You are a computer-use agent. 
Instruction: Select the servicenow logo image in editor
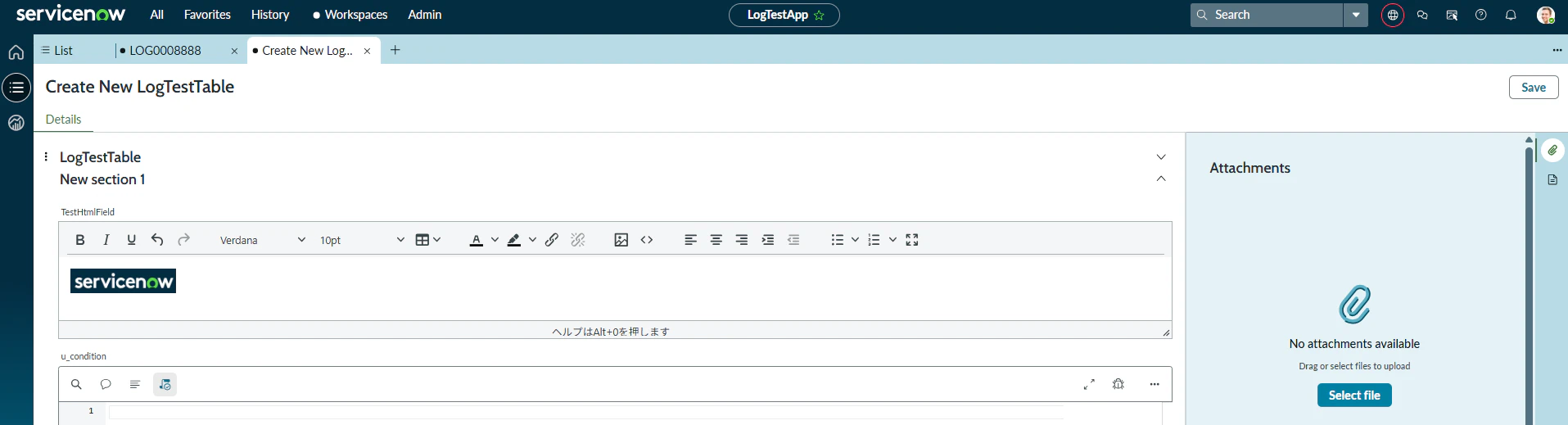point(123,281)
